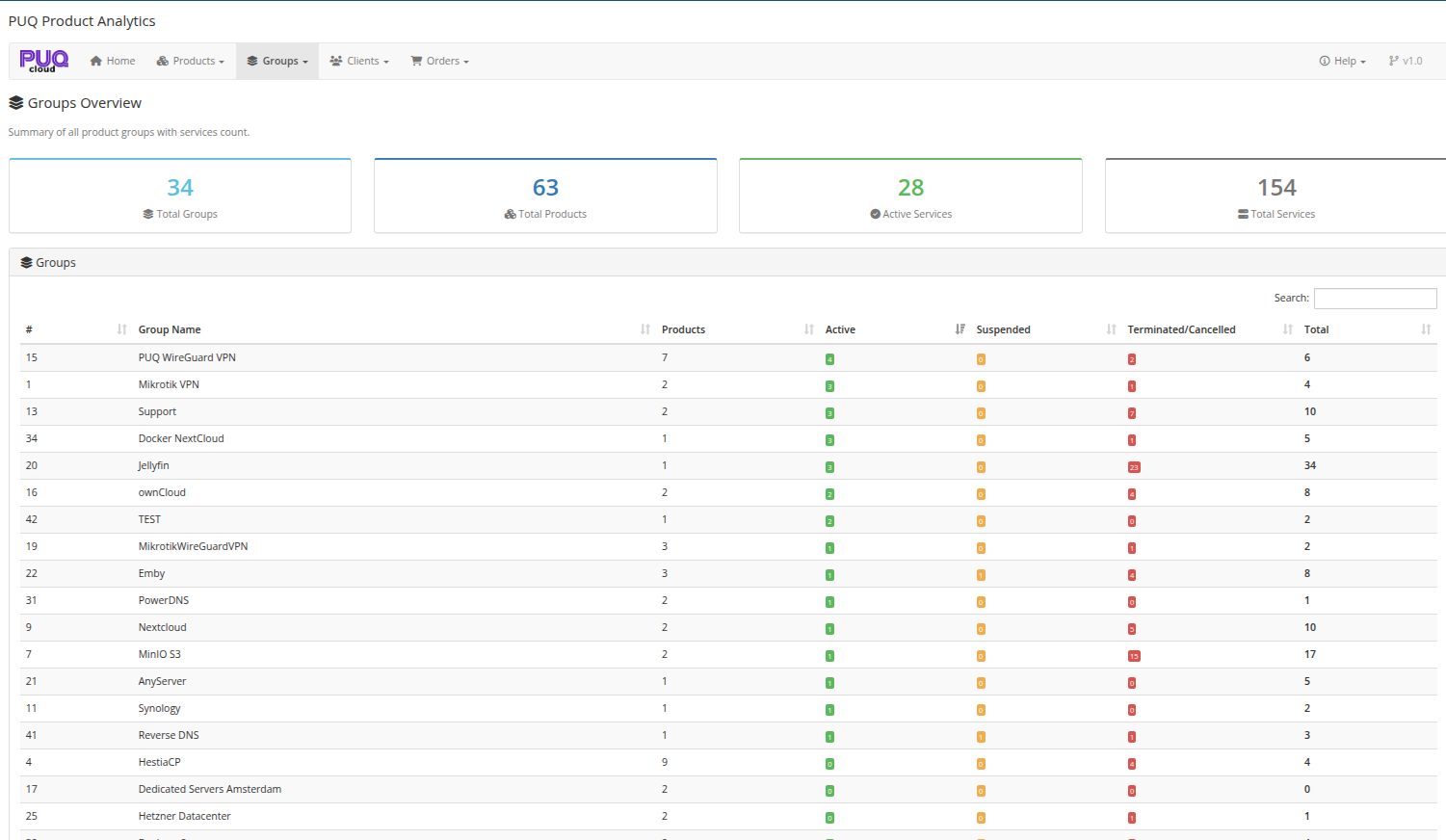Viewport: 1446px width, 840px height.
Task: Open the Clients dropdown
Action: click(x=359, y=61)
